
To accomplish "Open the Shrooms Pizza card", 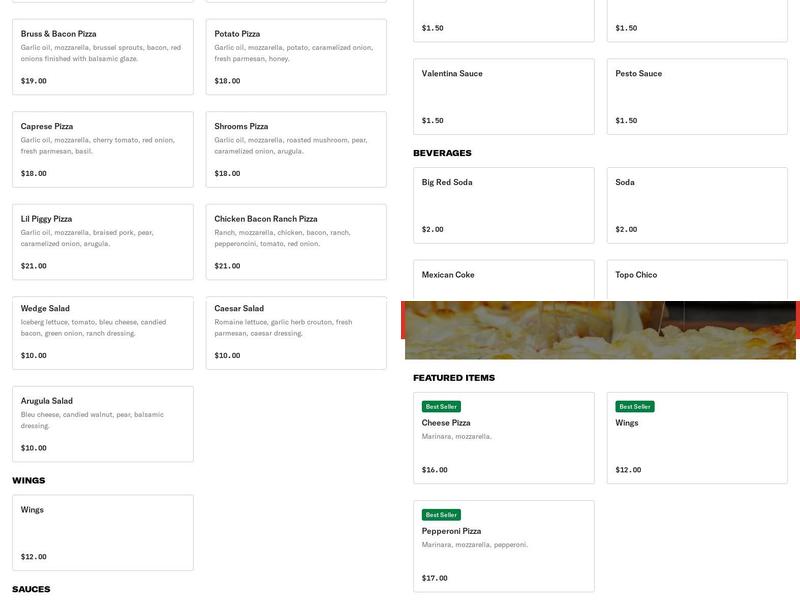I will (x=296, y=149).
